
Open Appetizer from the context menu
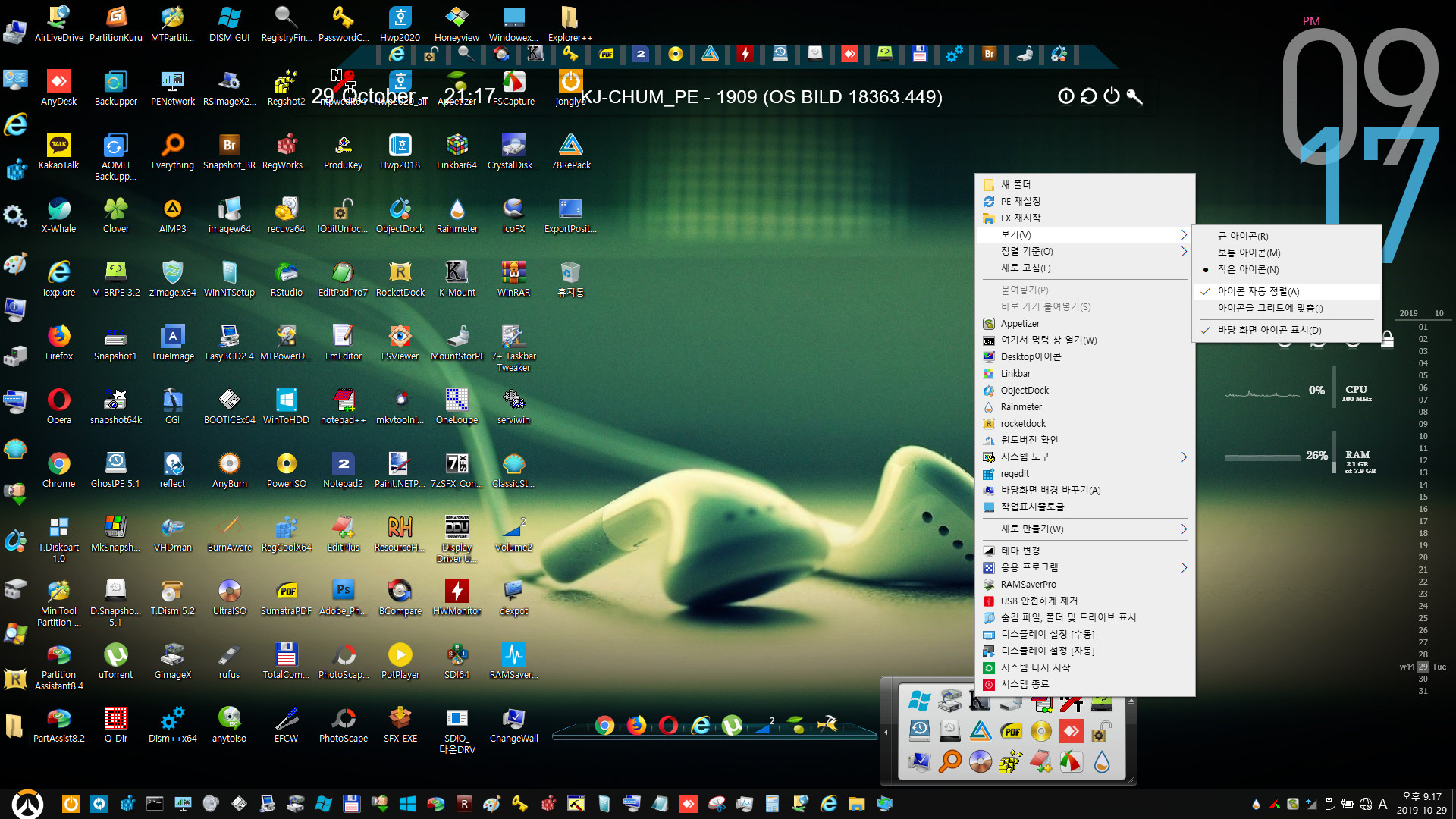1085,323
